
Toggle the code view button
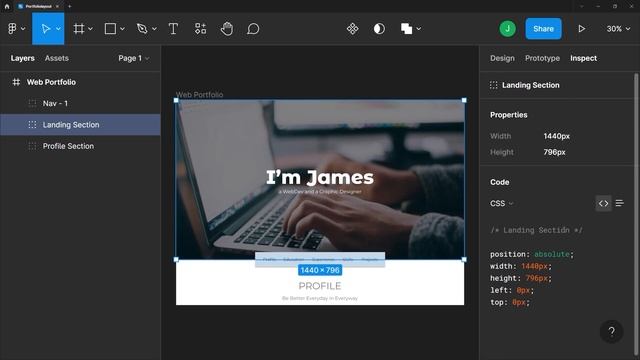click(x=603, y=203)
